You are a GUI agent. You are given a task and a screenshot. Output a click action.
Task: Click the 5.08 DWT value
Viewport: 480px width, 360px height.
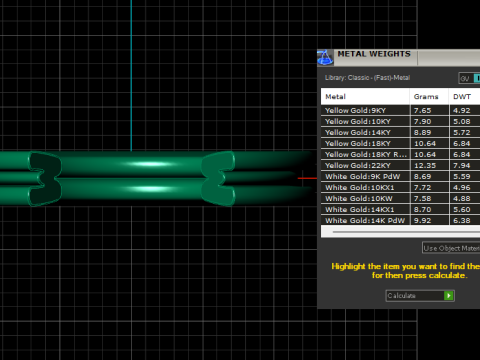click(x=462, y=121)
